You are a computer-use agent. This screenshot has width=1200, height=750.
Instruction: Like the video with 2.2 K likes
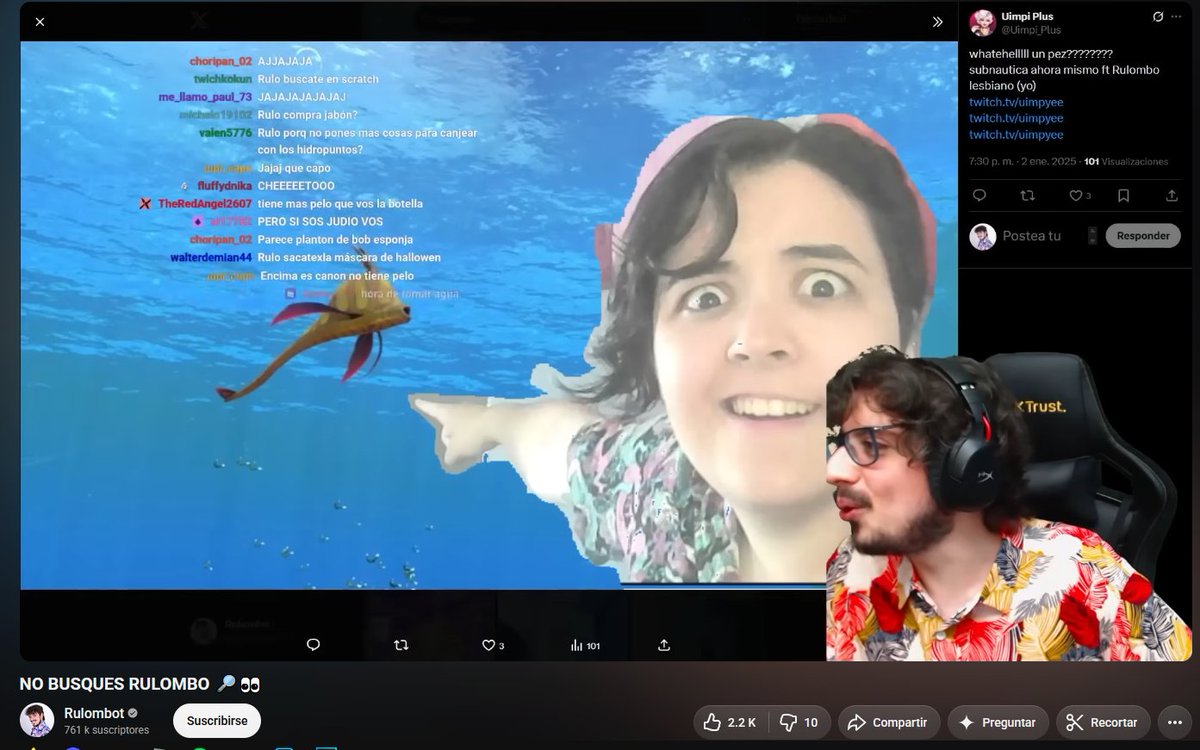pyautogui.click(x=729, y=722)
